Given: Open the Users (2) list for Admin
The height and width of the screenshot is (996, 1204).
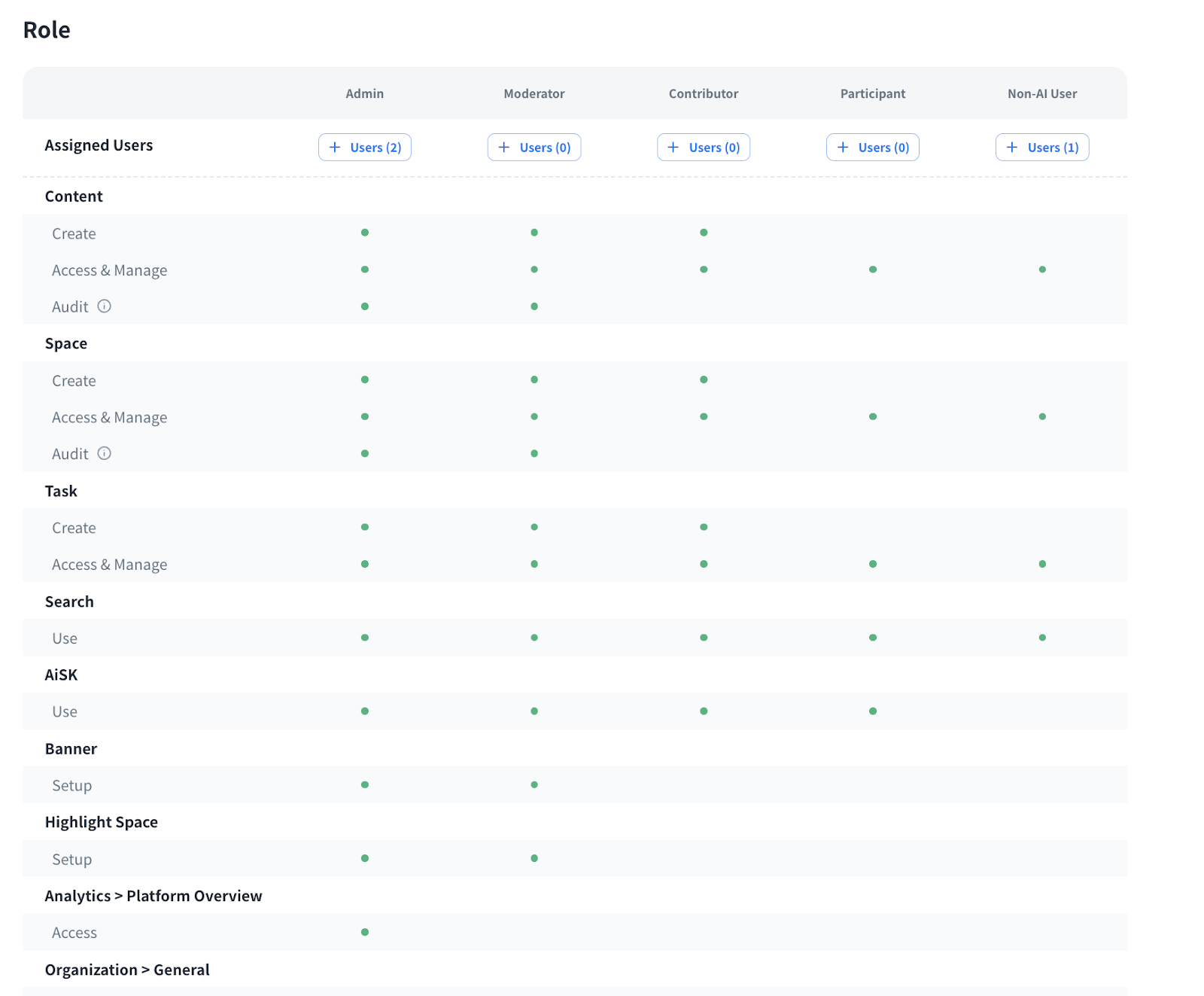Looking at the screenshot, I should 375,148.
